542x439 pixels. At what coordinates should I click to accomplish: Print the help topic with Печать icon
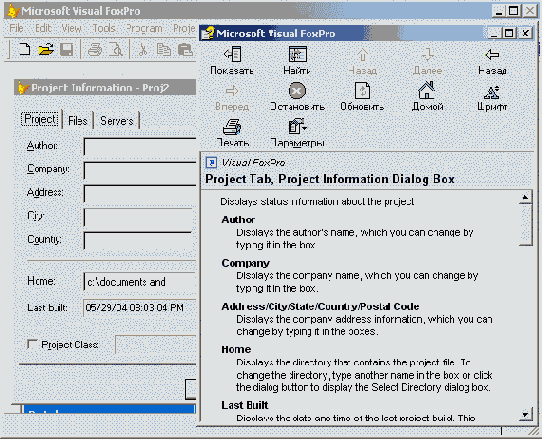point(232,133)
